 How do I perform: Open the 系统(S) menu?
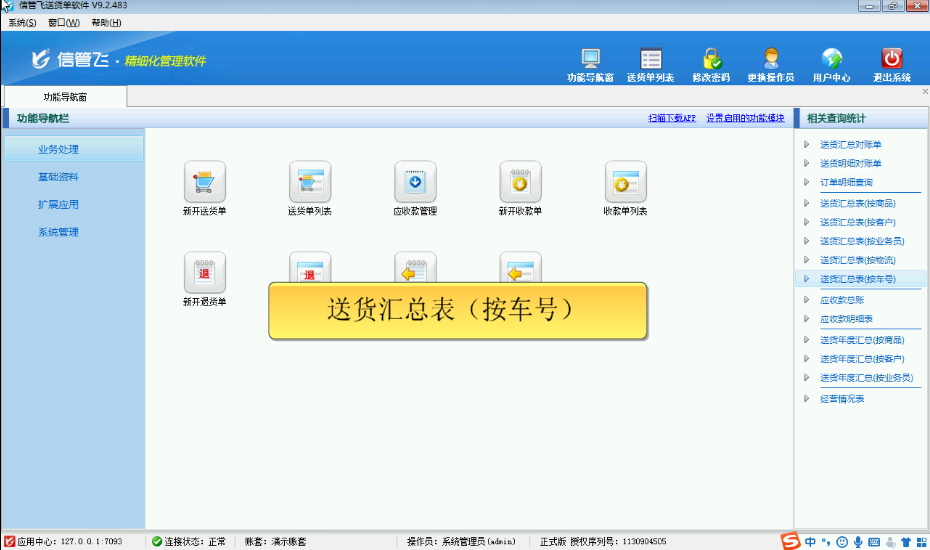(22, 22)
